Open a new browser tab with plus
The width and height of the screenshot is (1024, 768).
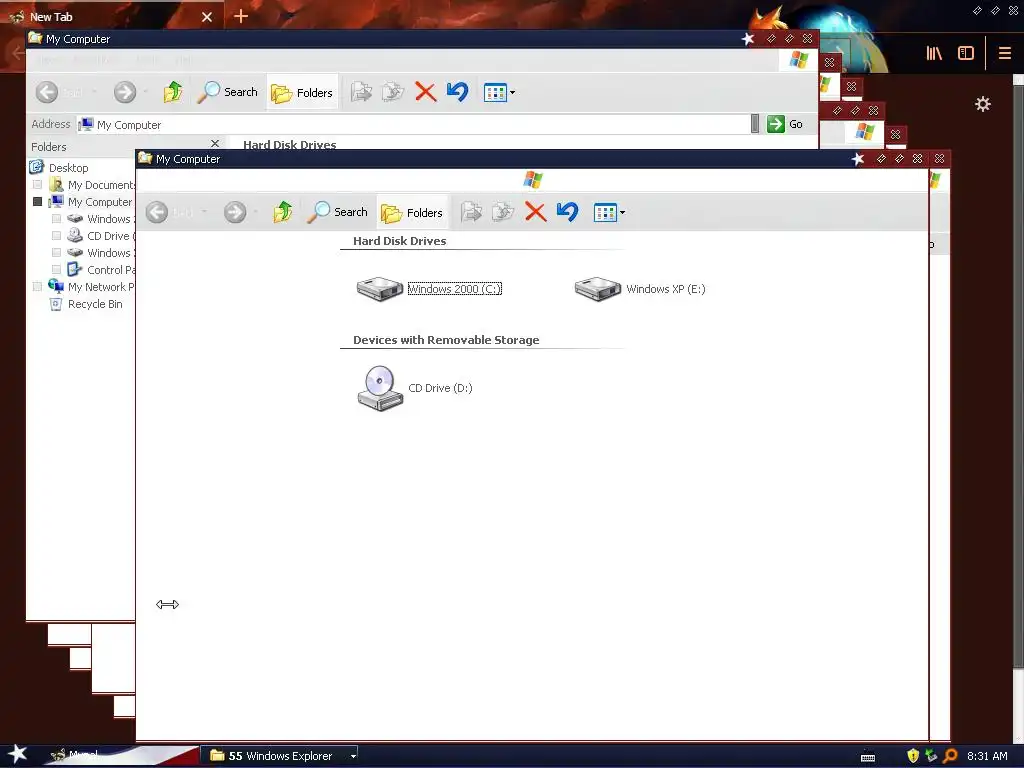coord(241,16)
